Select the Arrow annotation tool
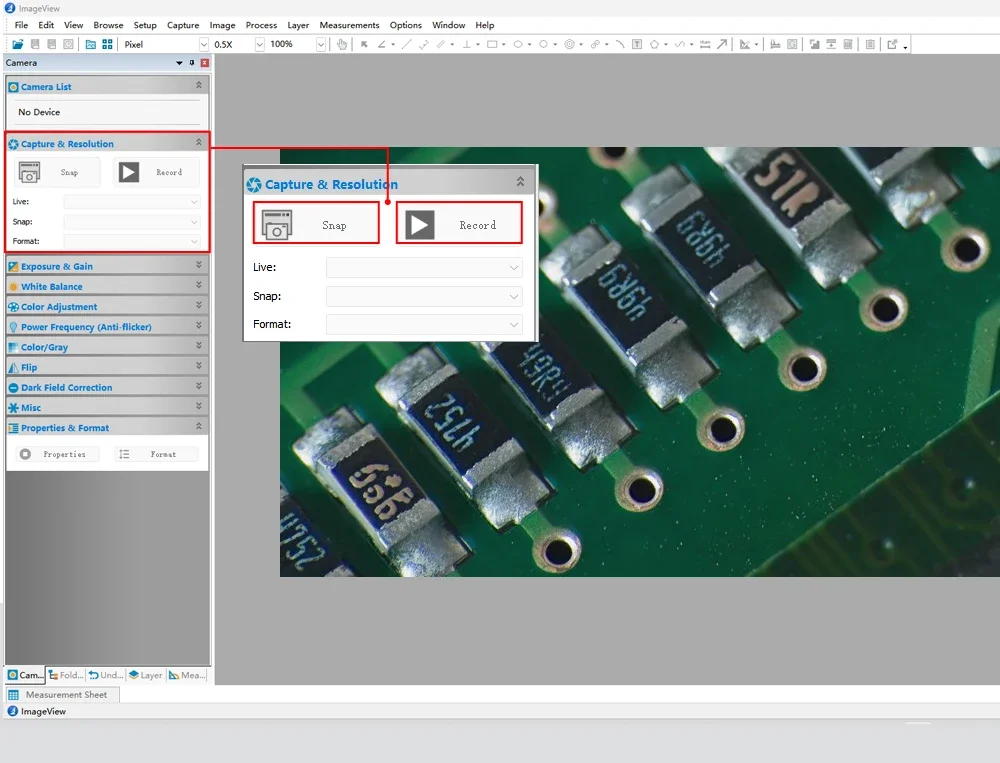The height and width of the screenshot is (763, 1000). [x=722, y=44]
